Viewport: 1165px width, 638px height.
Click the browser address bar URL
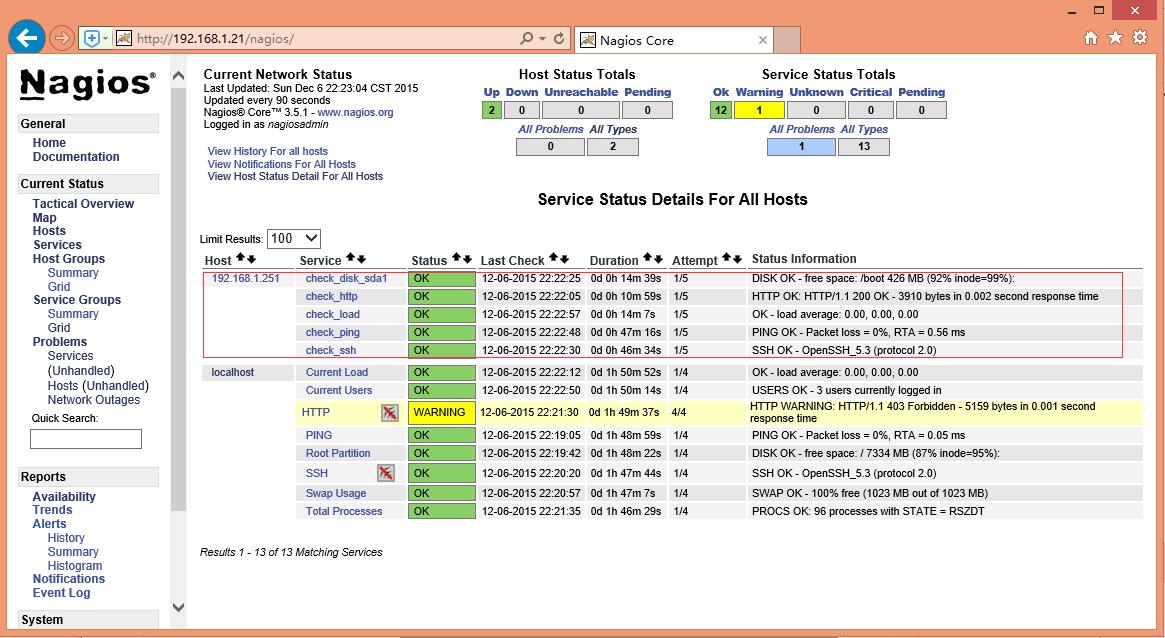pyautogui.click(x=215, y=39)
